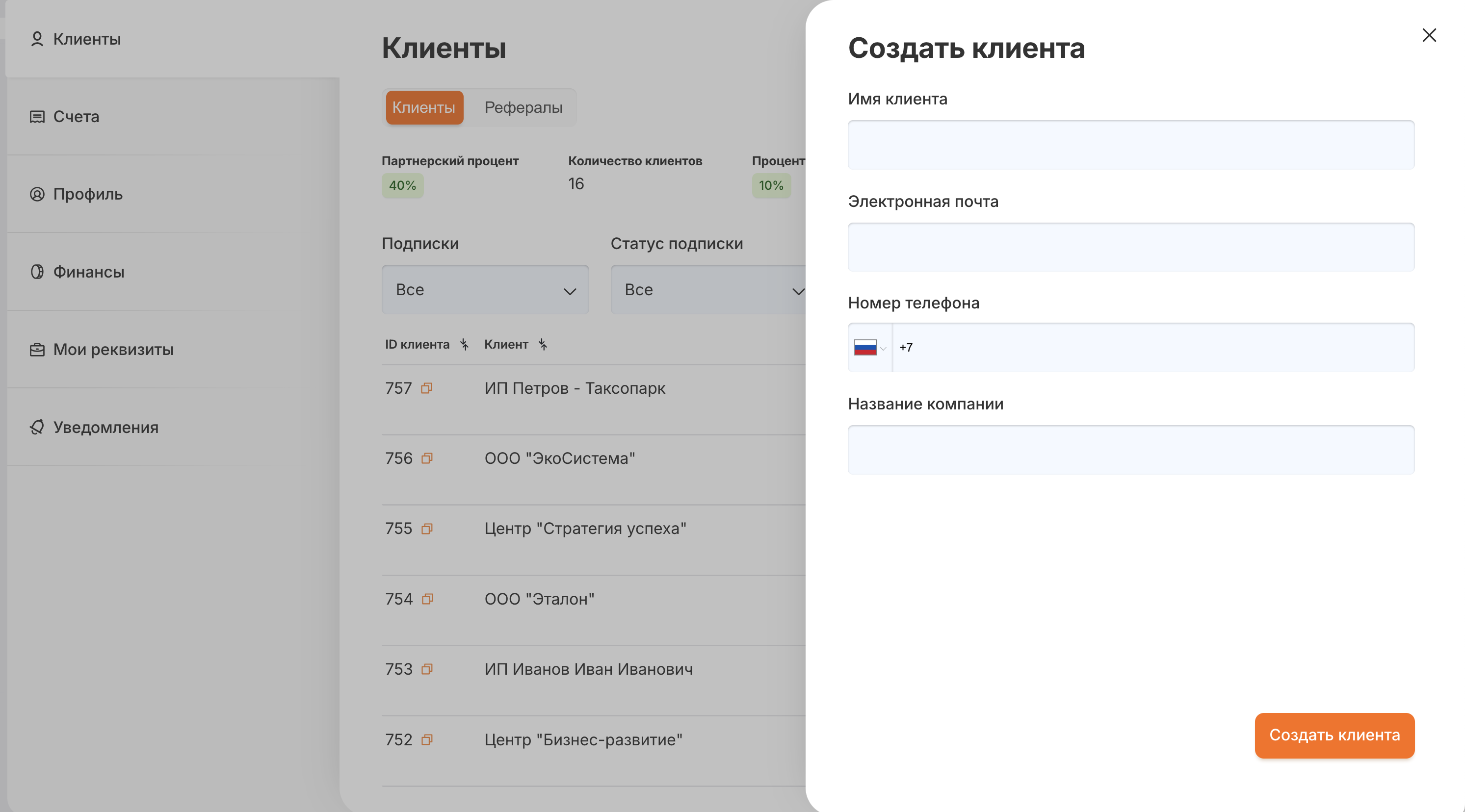Copy client ID 754
The width and height of the screenshot is (1465, 812).
pos(427,599)
